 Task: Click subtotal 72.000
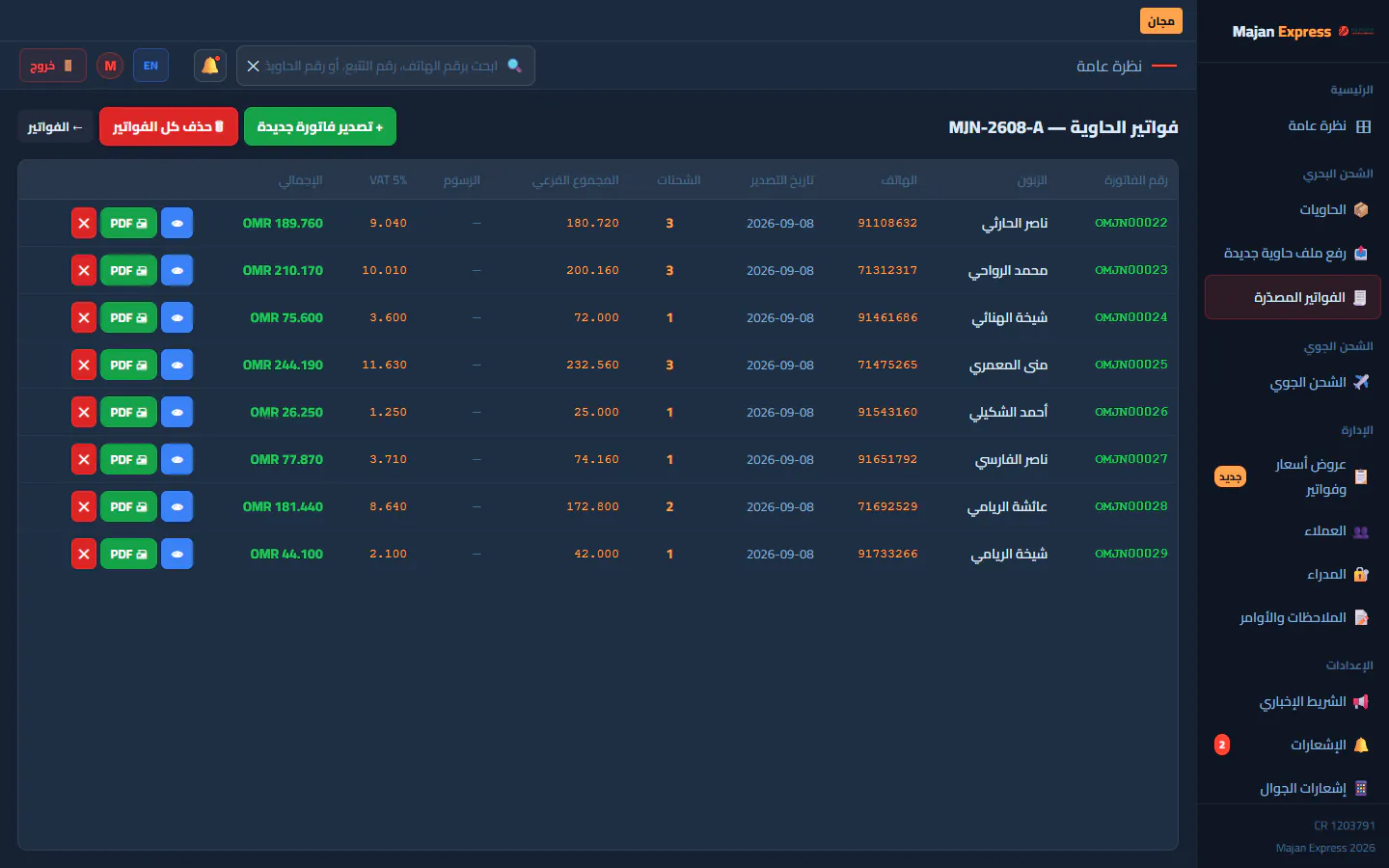(596, 317)
